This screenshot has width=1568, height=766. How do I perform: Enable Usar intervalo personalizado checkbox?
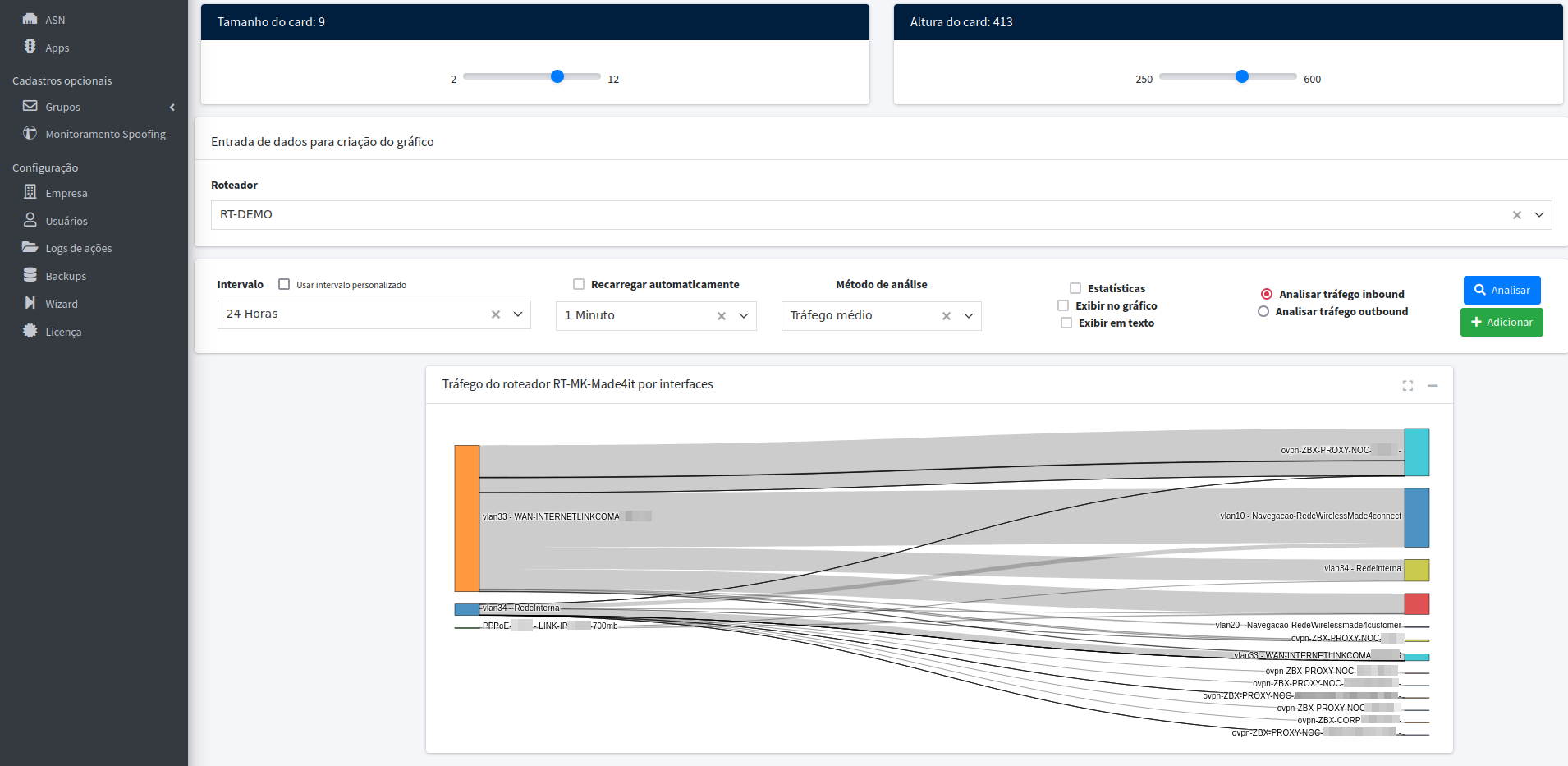tap(284, 284)
